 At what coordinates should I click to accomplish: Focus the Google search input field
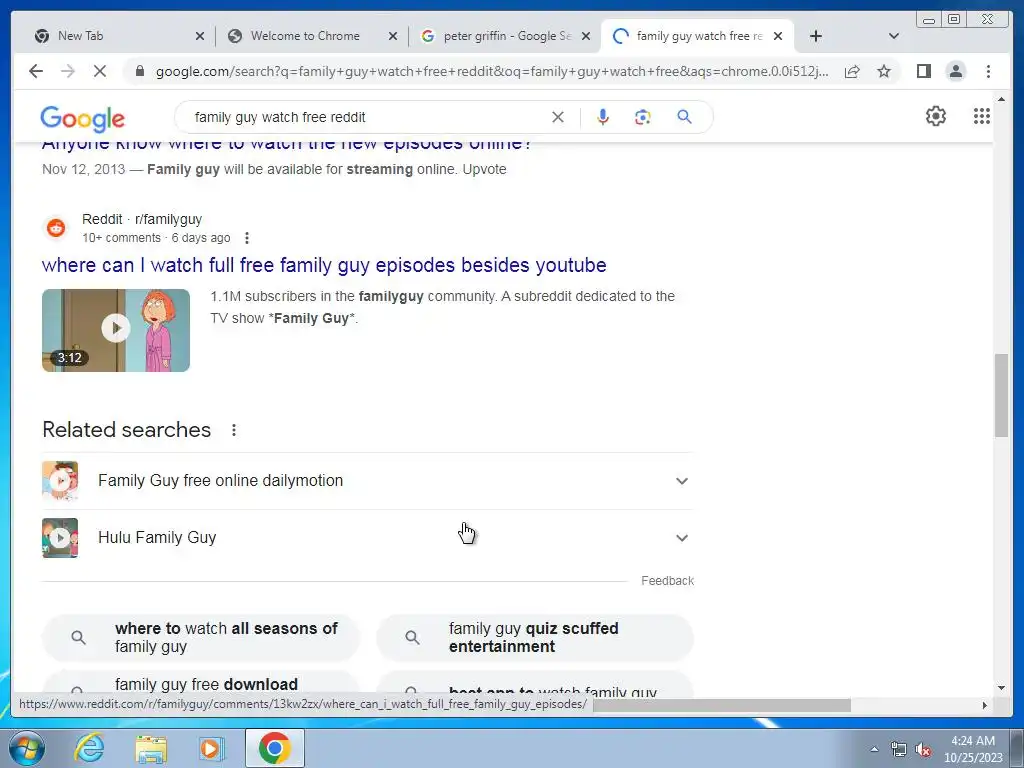coord(369,117)
